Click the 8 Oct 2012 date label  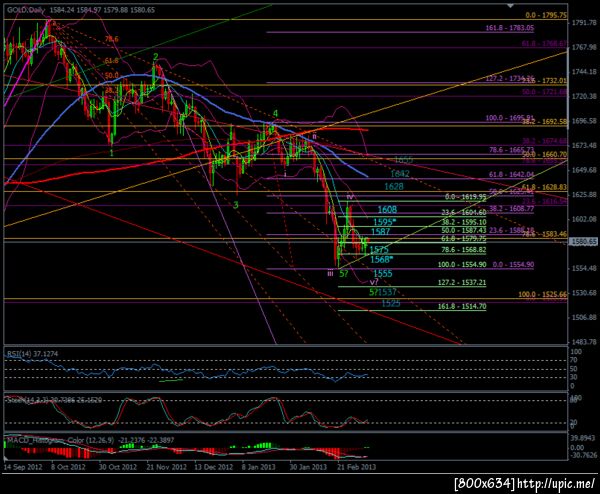point(68,467)
